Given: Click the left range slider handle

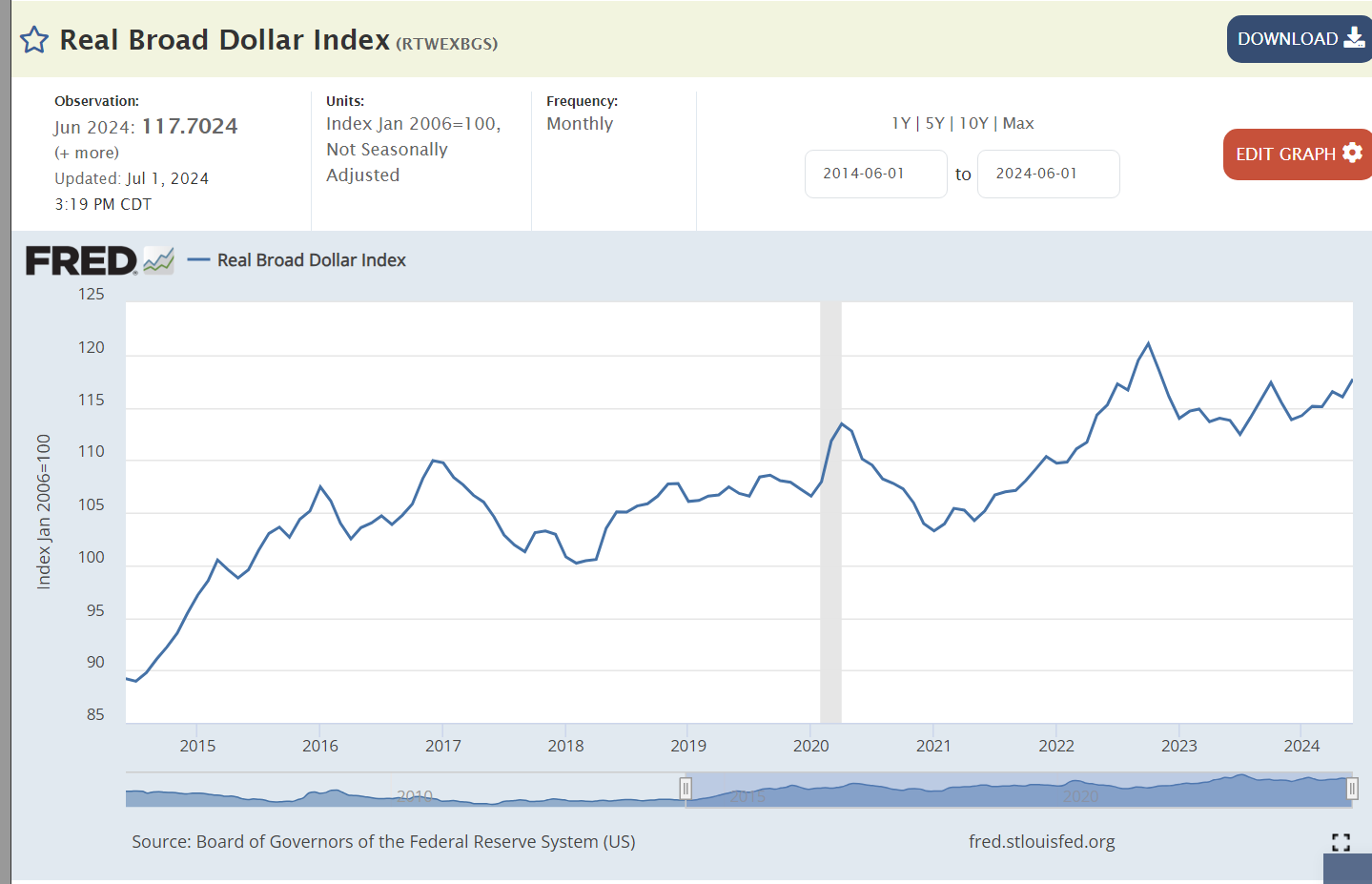Looking at the screenshot, I should tap(685, 789).
